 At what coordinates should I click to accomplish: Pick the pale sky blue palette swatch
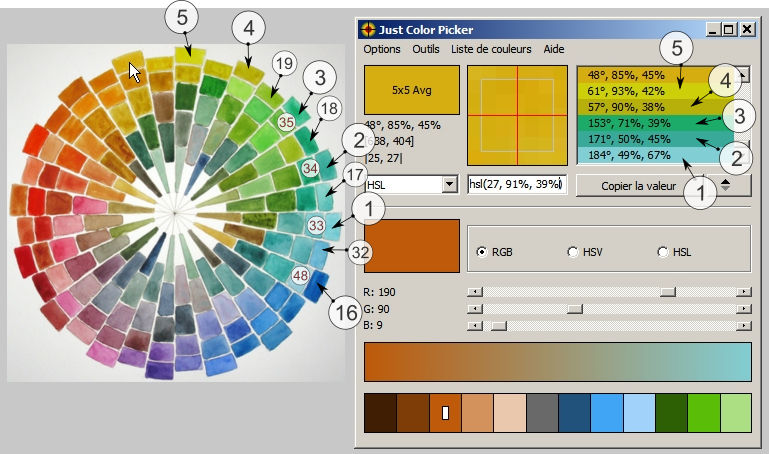point(639,413)
